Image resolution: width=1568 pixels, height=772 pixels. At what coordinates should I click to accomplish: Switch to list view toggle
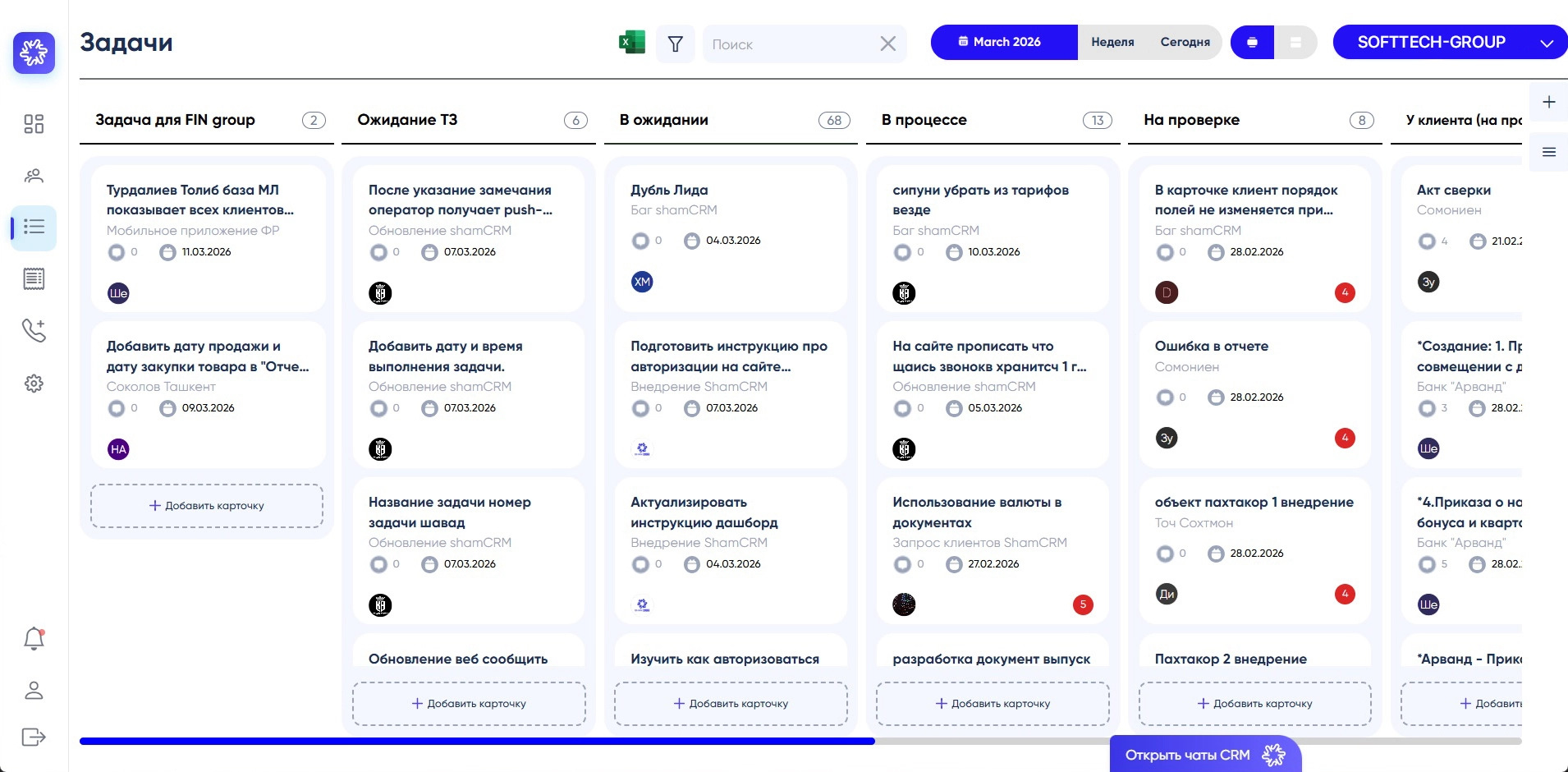(1295, 43)
